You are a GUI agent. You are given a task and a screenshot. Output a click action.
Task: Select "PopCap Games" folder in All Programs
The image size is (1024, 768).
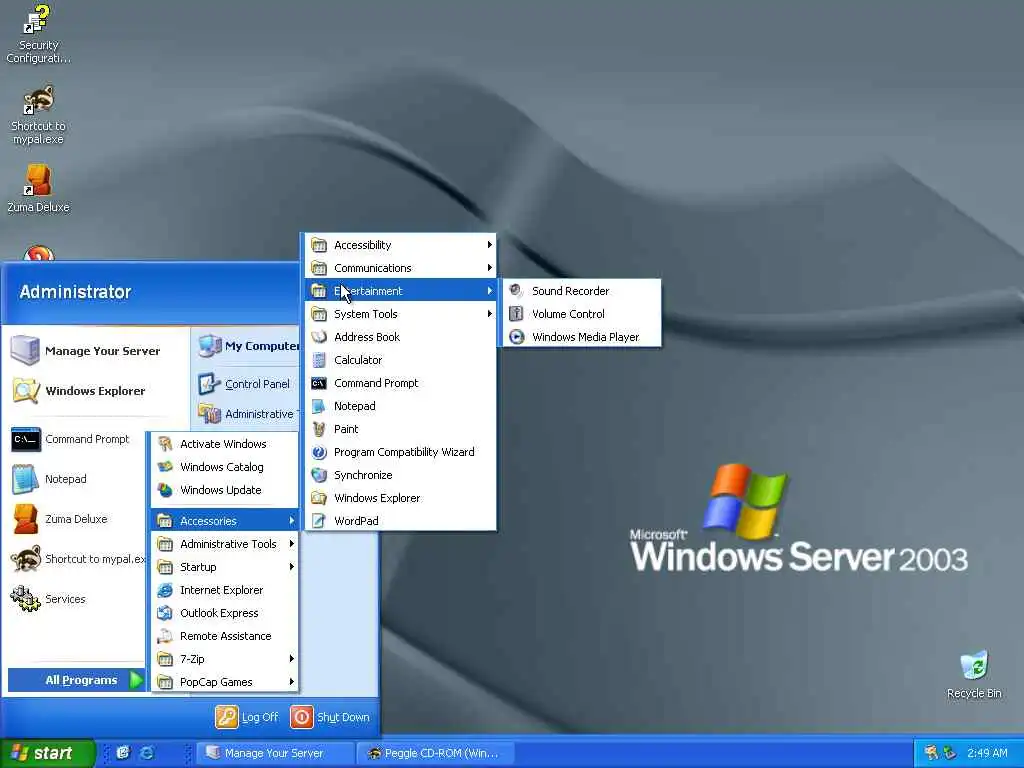pyautogui.click(x=224, y=682)
